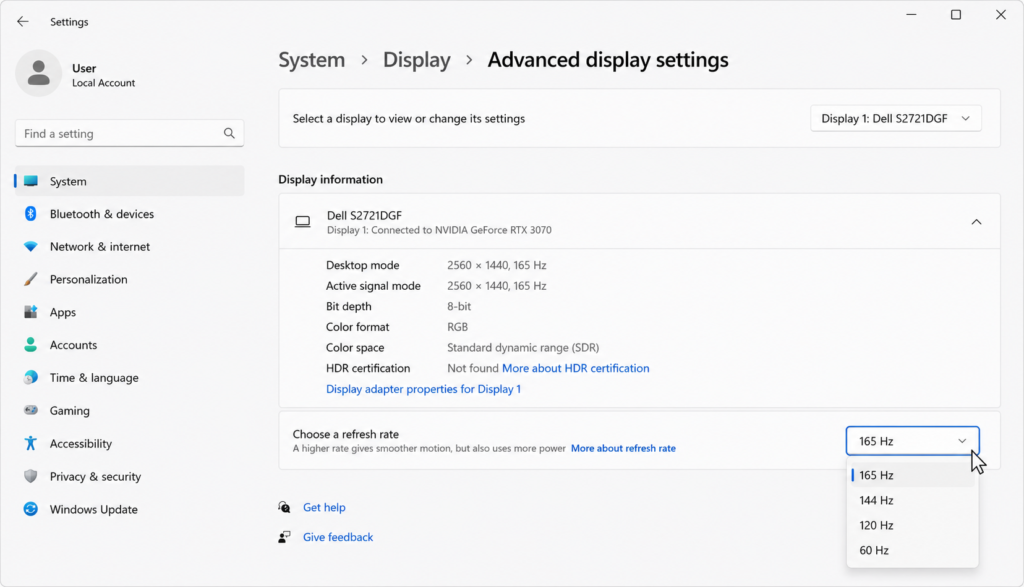The width and height of the screenshot is (1024, 587).
Task: Go to Network & internet settings
Action: [129, 247]
